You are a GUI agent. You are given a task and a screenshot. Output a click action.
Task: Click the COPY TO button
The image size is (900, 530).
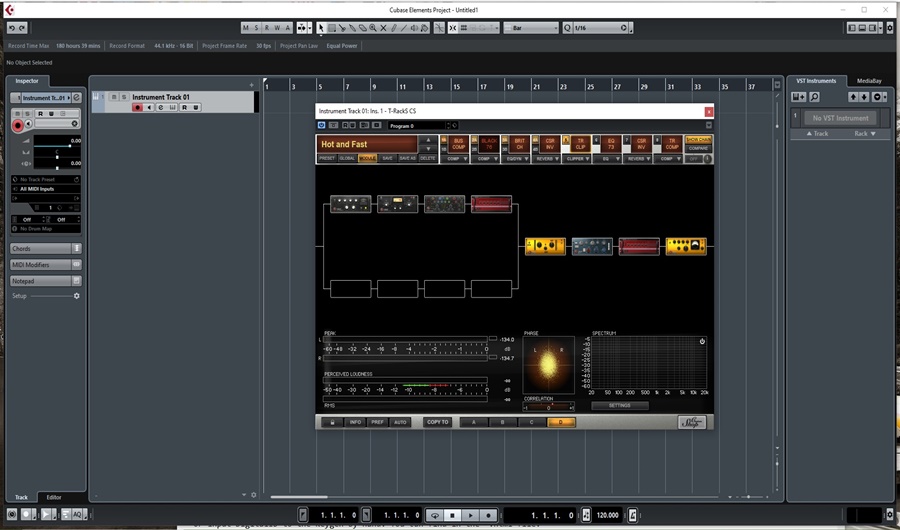437,422
